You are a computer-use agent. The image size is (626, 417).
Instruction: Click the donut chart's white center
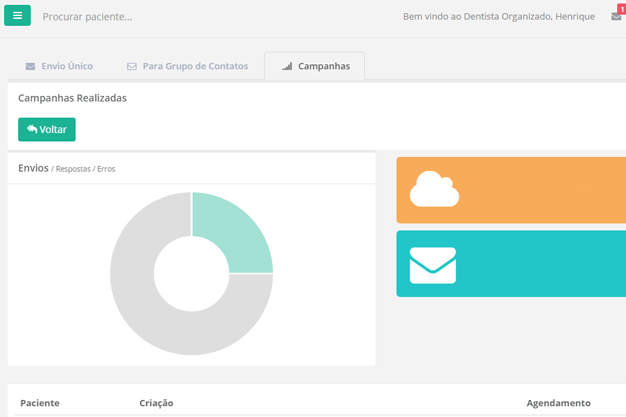tap(191, 274)
